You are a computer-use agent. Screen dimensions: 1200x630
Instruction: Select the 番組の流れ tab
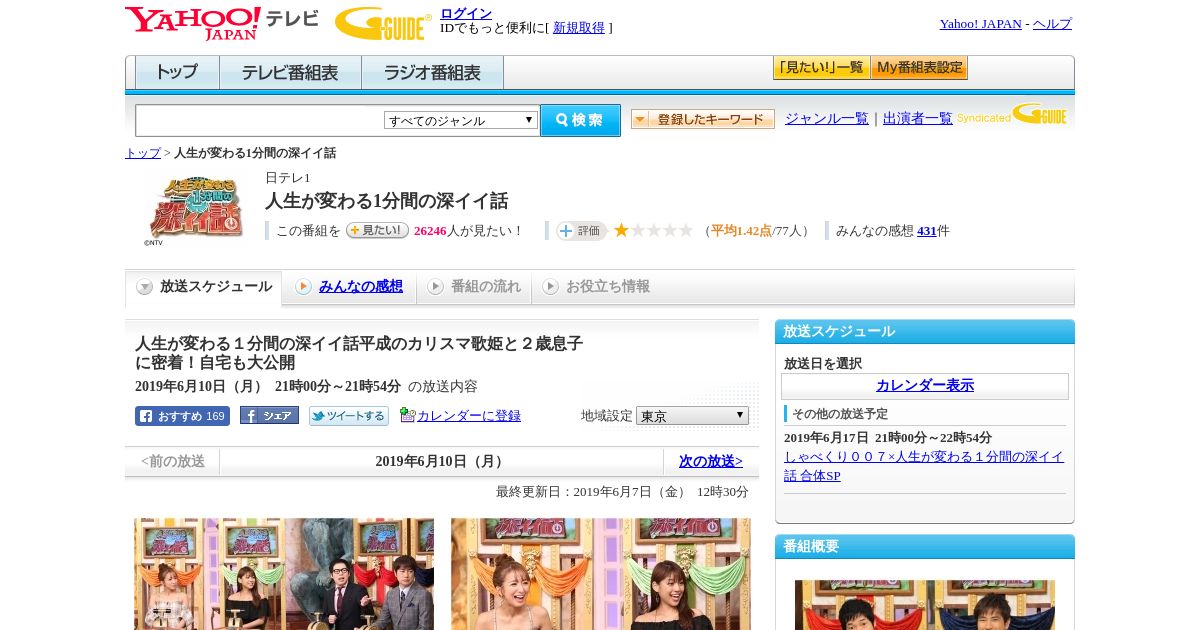tap(474, 287)
